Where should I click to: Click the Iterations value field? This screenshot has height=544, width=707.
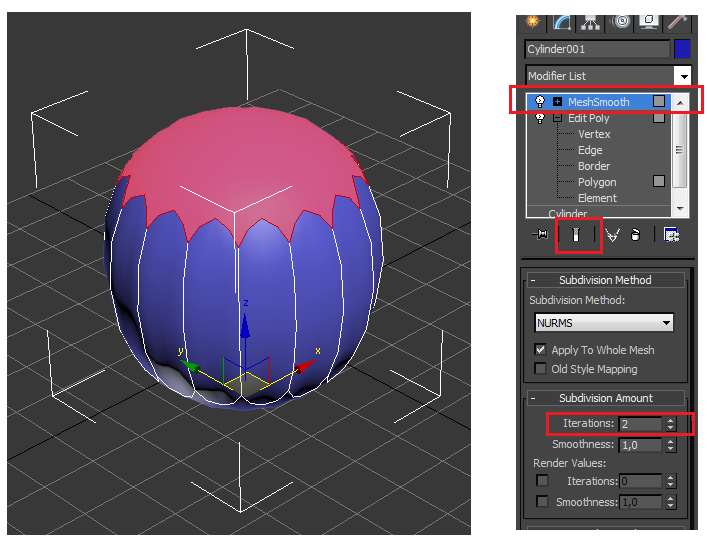[x=640, y=424]
